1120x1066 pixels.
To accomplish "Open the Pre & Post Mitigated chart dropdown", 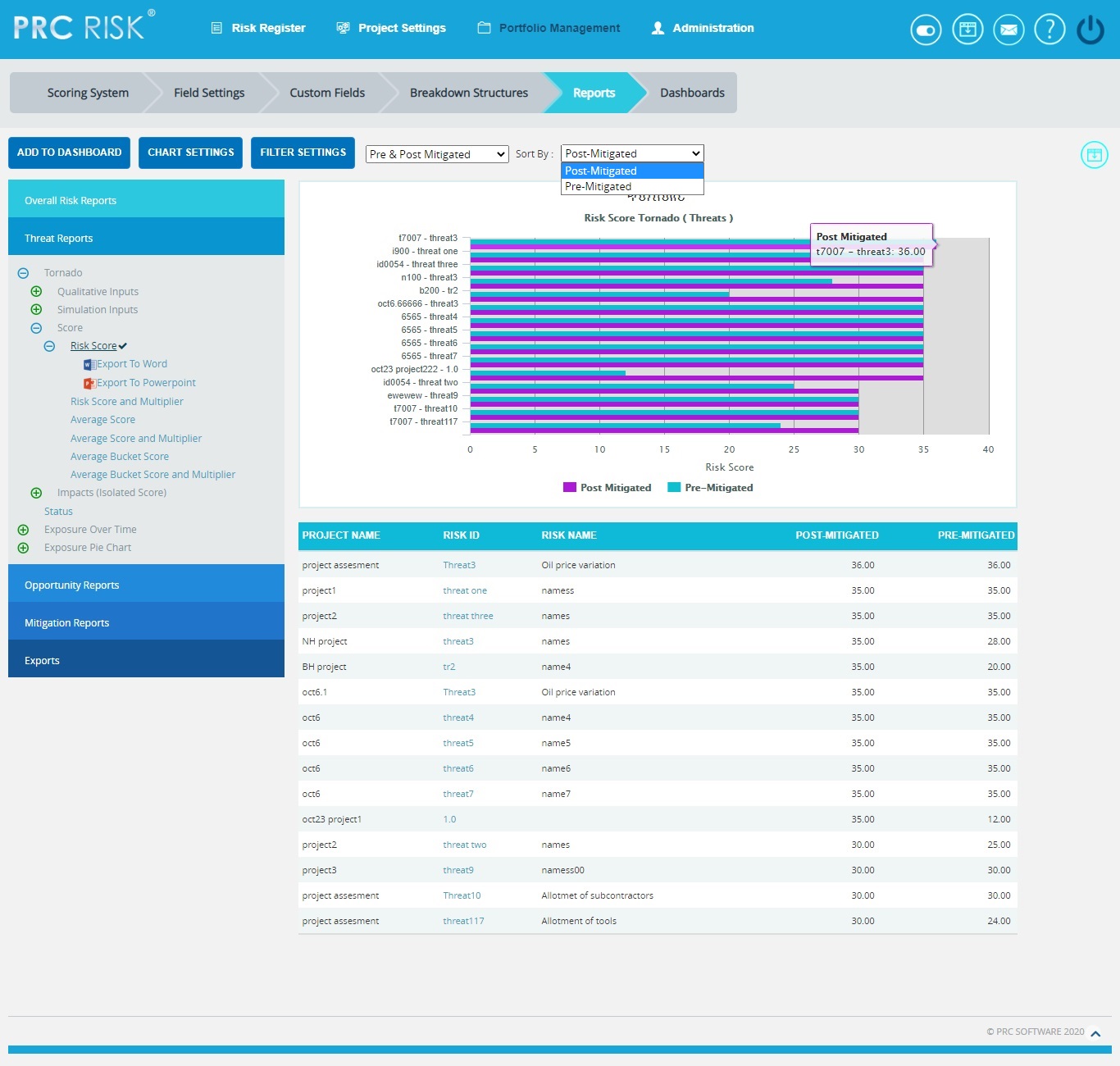I will pyautogui.click(x=436, y=153).
